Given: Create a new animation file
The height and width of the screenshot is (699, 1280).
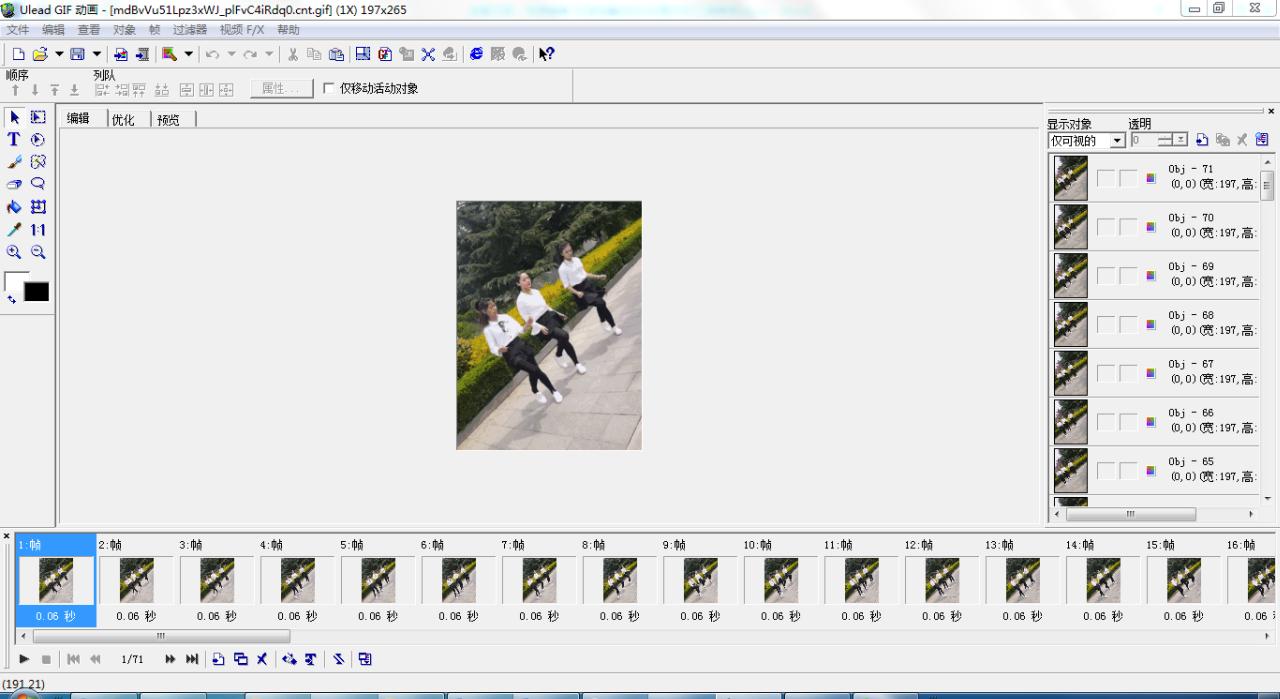Looking at the screenshot, I should (18, 54).
